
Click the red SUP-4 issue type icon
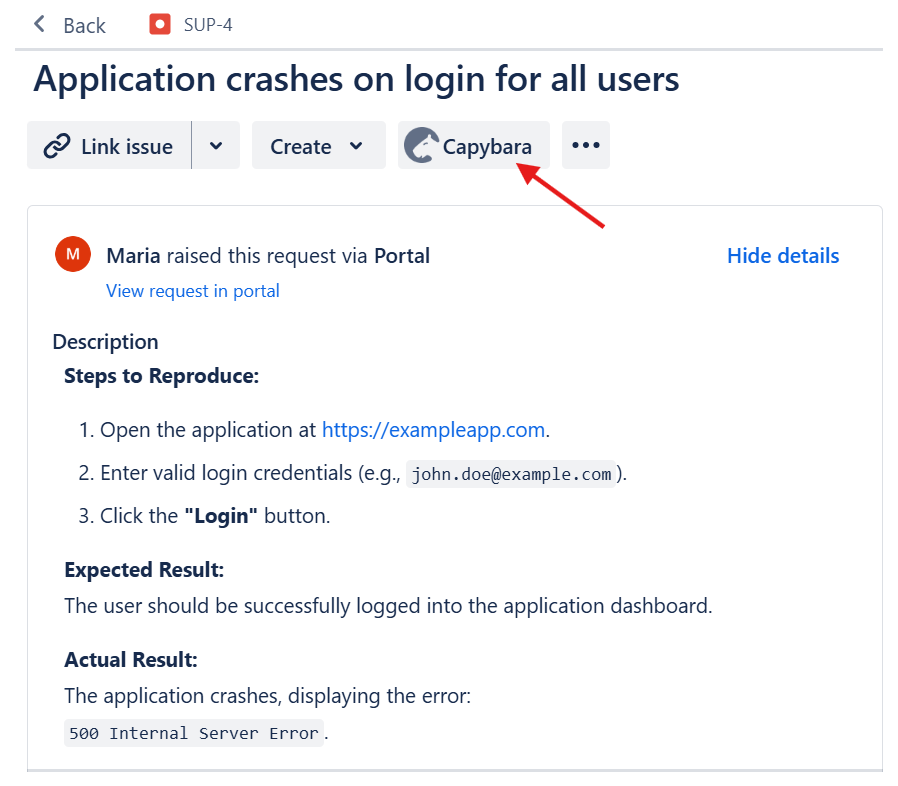160,24
